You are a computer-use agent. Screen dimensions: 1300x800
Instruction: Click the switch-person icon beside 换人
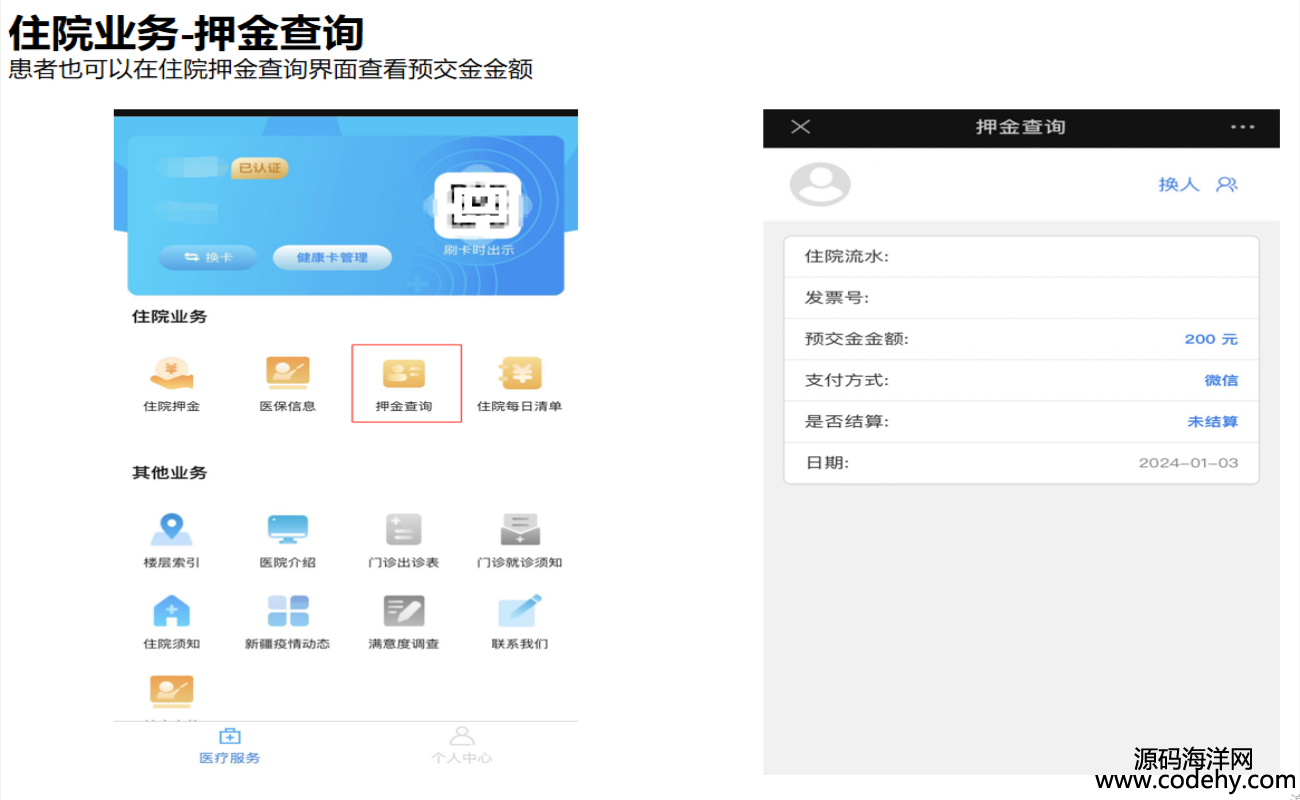click(1227, 184)
